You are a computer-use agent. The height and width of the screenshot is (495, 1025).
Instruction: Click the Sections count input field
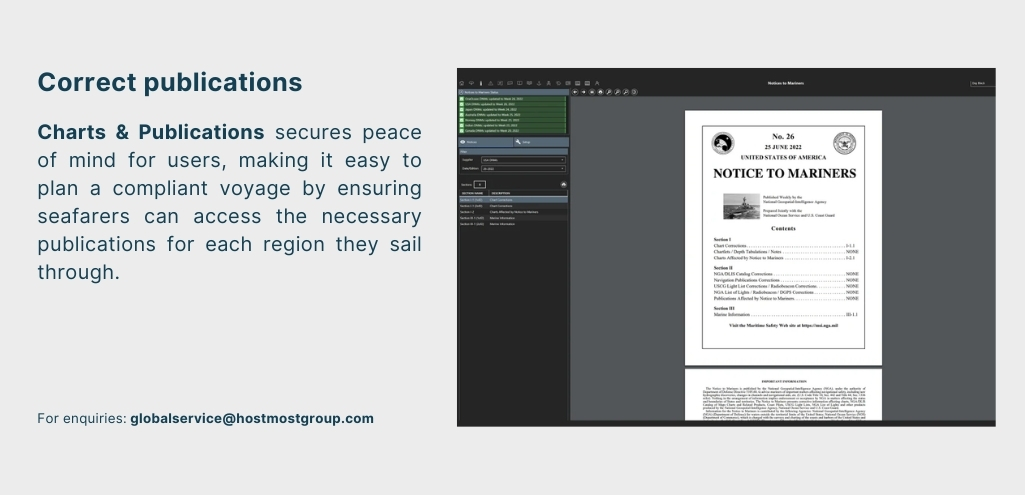[x=479, y=185]
